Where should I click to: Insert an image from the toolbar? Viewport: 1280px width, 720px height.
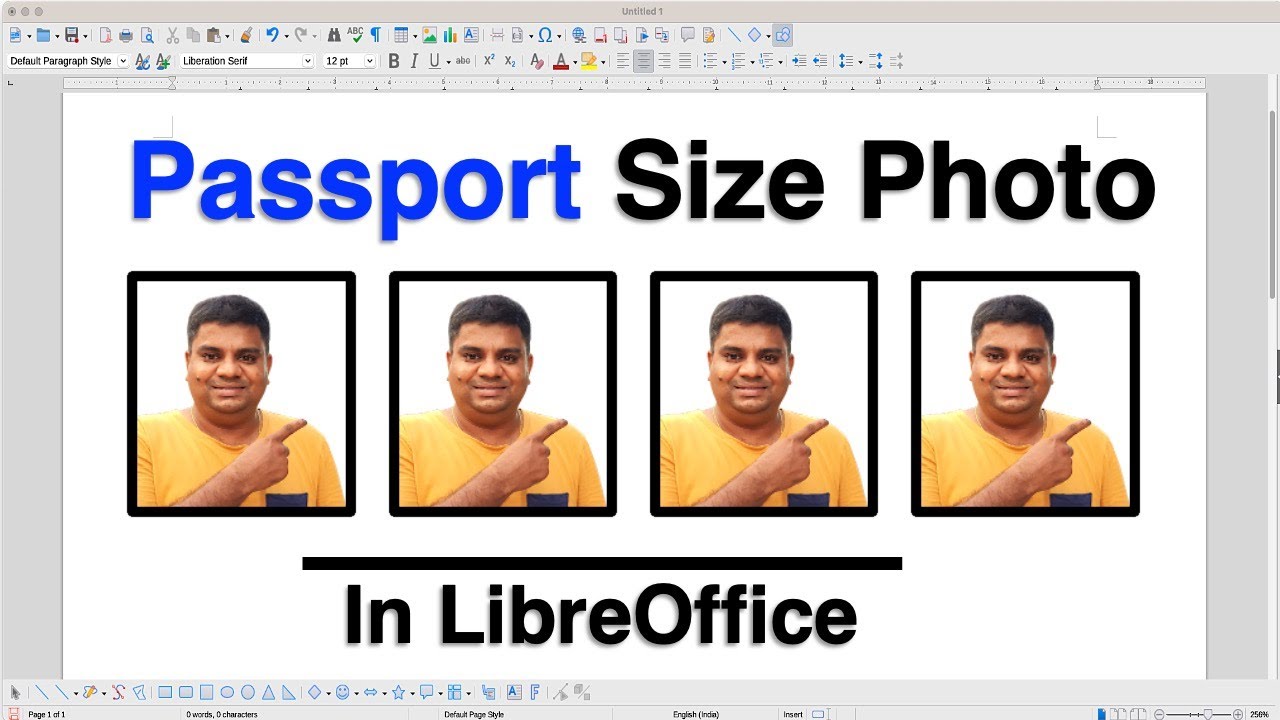coord(429,35)
